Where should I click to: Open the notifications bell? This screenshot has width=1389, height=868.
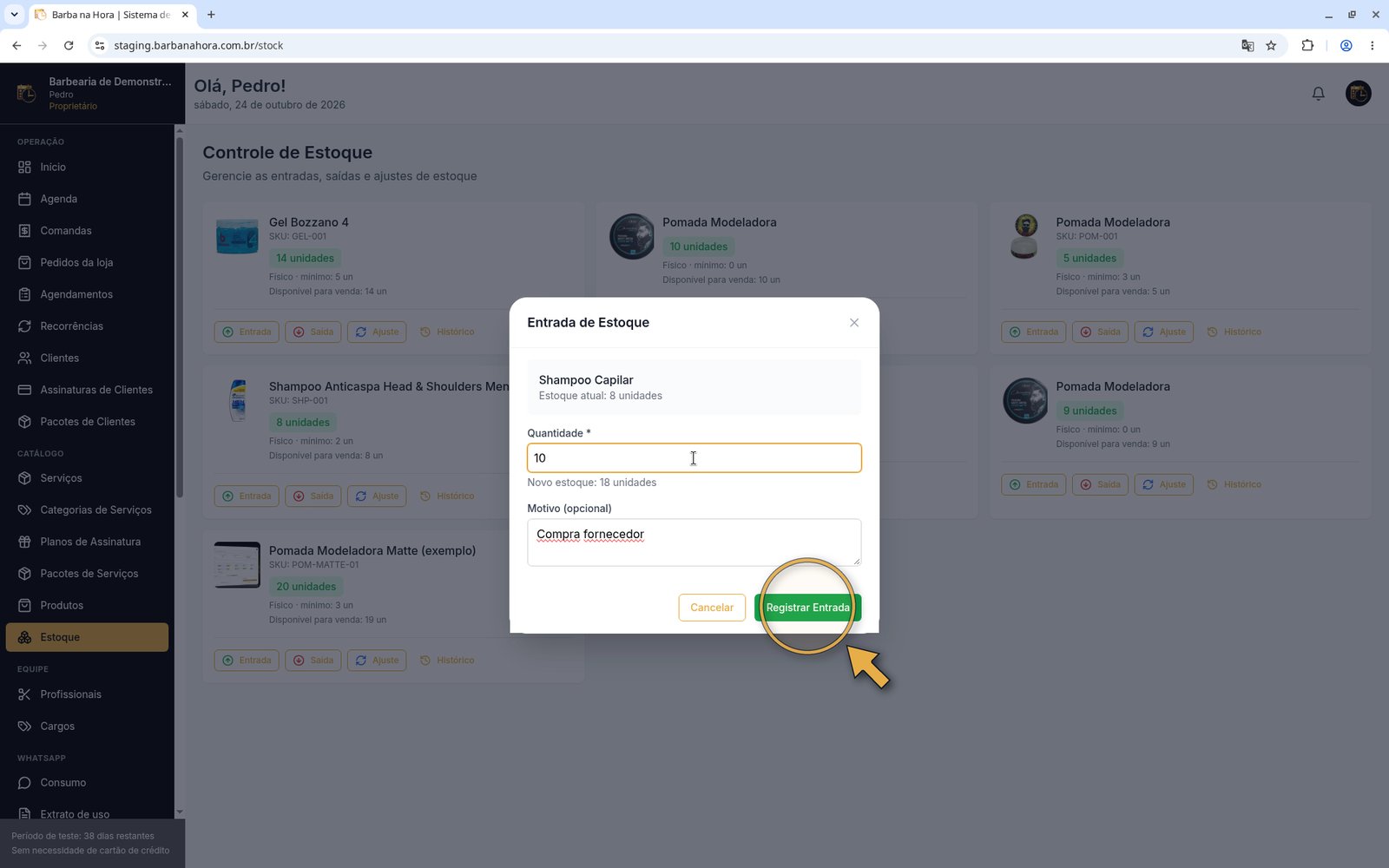(x=1318, y=93)
